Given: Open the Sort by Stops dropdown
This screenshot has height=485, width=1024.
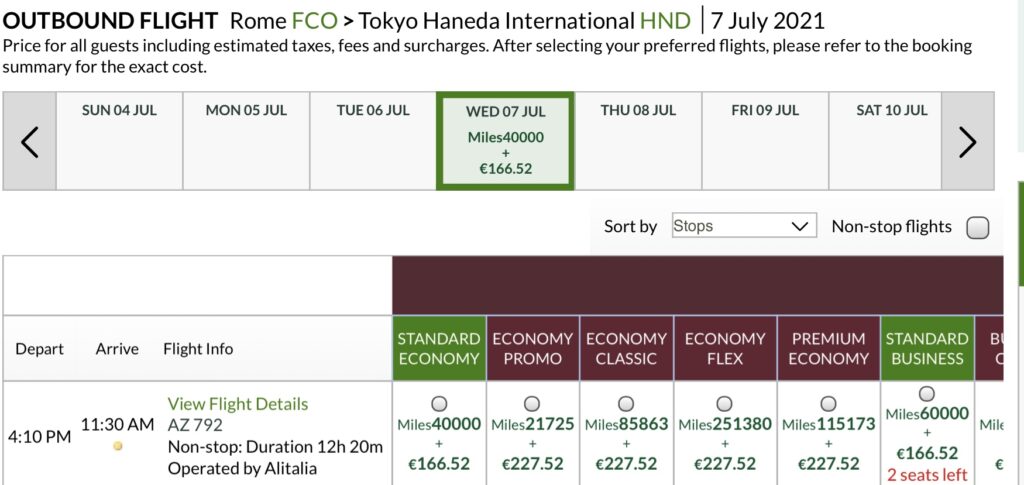Looking at the screenshot, I should (x=743, y=226).
